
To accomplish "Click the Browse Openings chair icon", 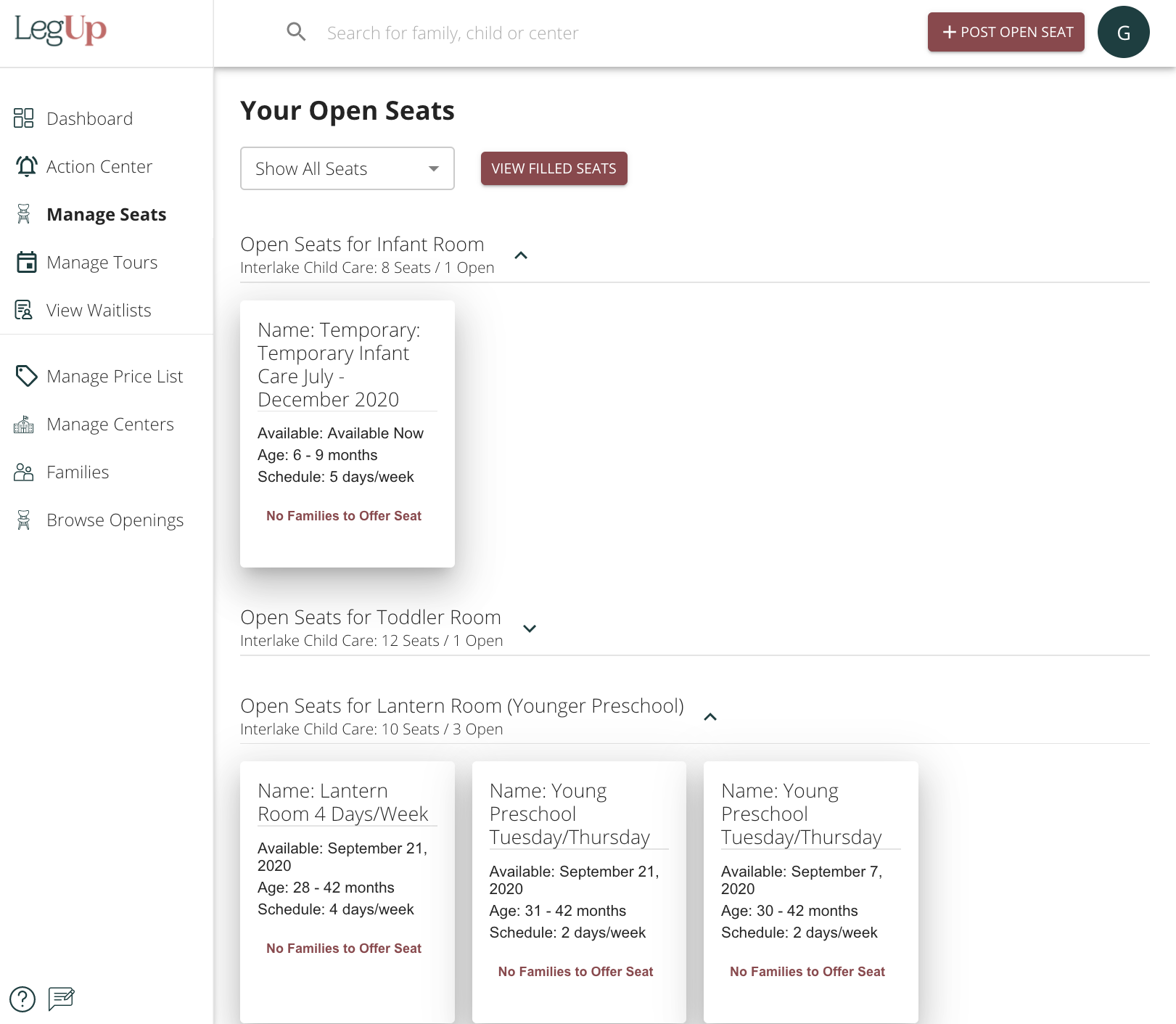I will [x=24, y=520].
